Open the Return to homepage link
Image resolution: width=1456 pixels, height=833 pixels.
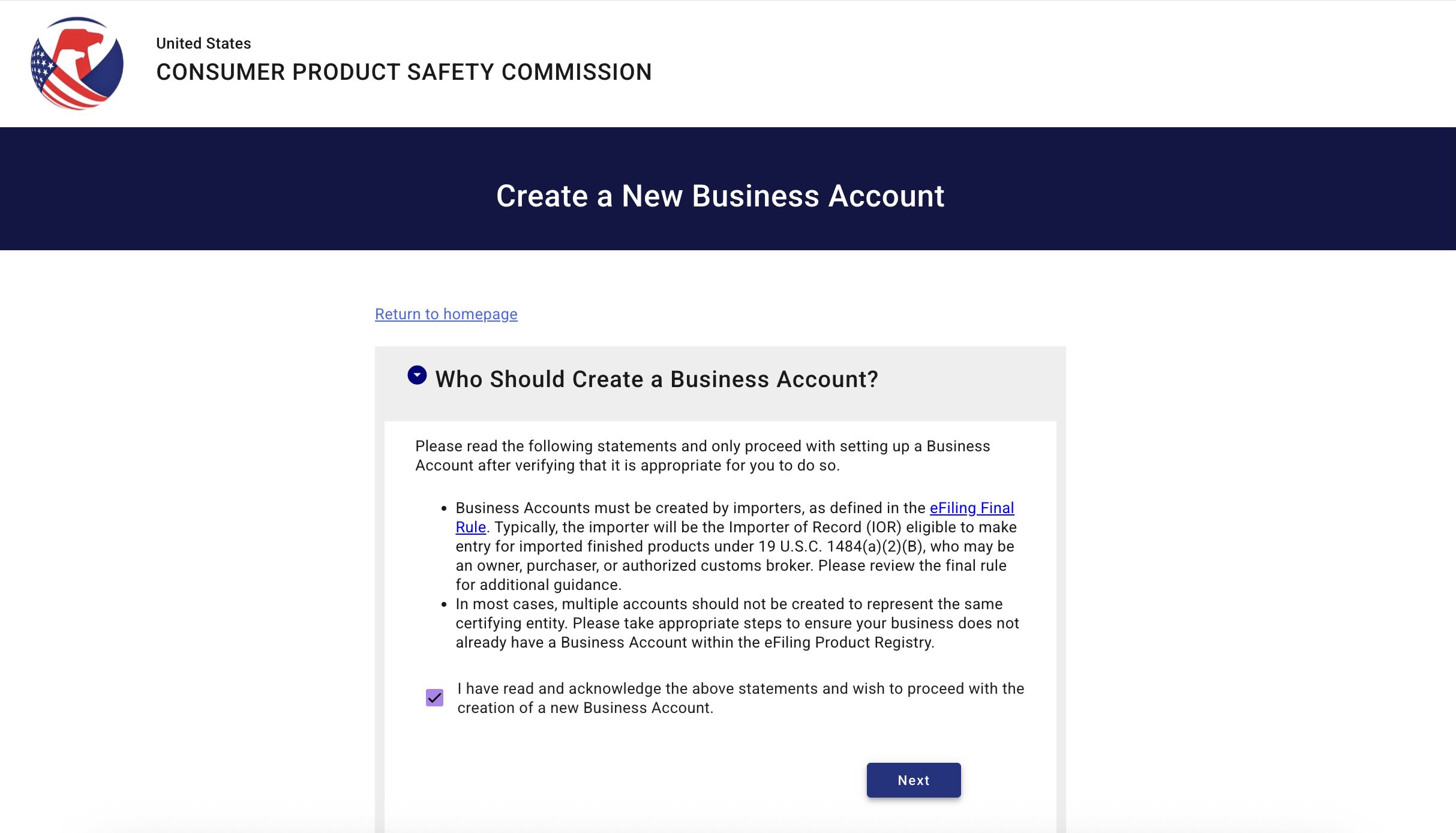[x=446, y=314]
